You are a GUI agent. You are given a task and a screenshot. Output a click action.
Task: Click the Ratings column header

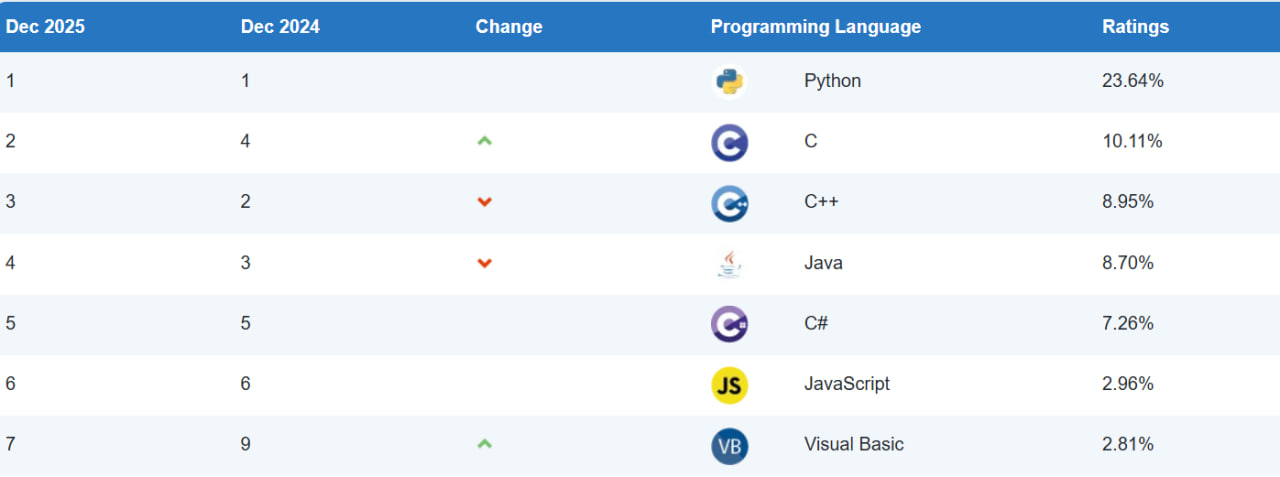click(1135, 27)
